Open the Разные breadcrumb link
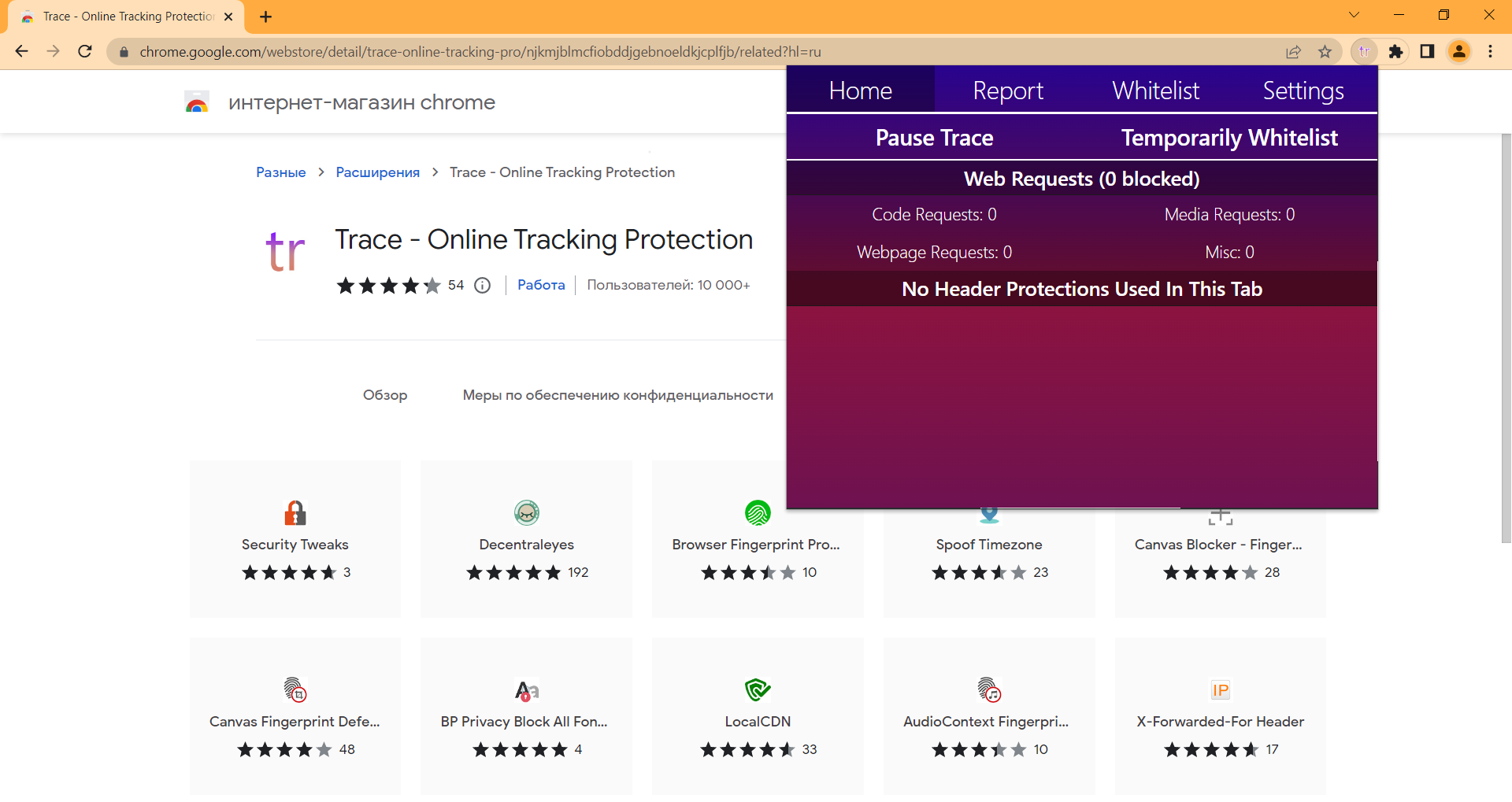The image size is (1512, 802). [280, 172]
